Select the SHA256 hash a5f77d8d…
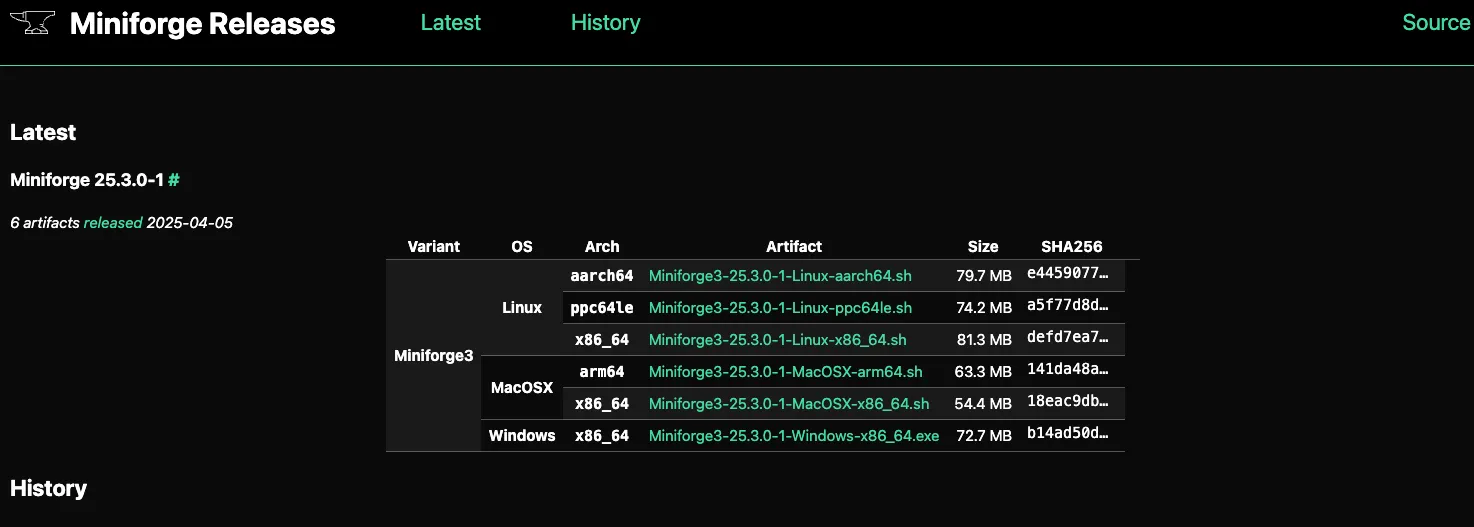 tap(1068, 306)
